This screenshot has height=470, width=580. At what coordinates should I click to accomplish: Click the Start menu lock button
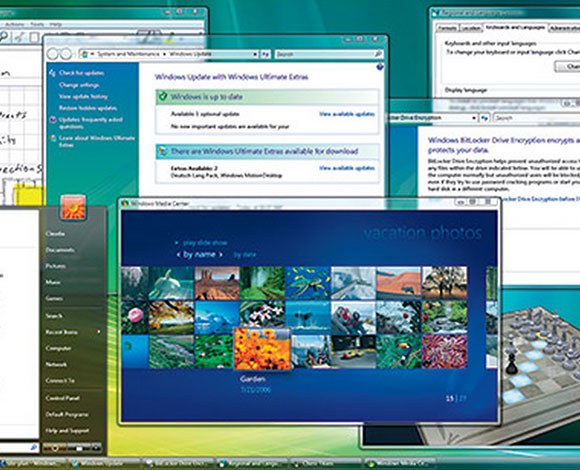coord(79,448)
